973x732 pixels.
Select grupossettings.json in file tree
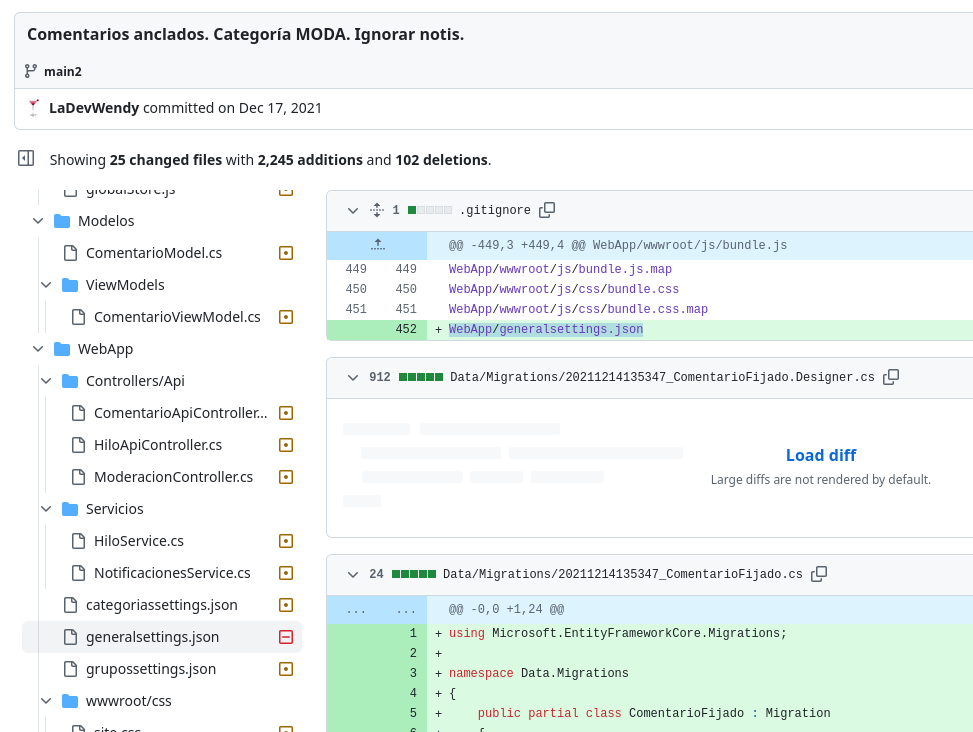tap(151, 669)
